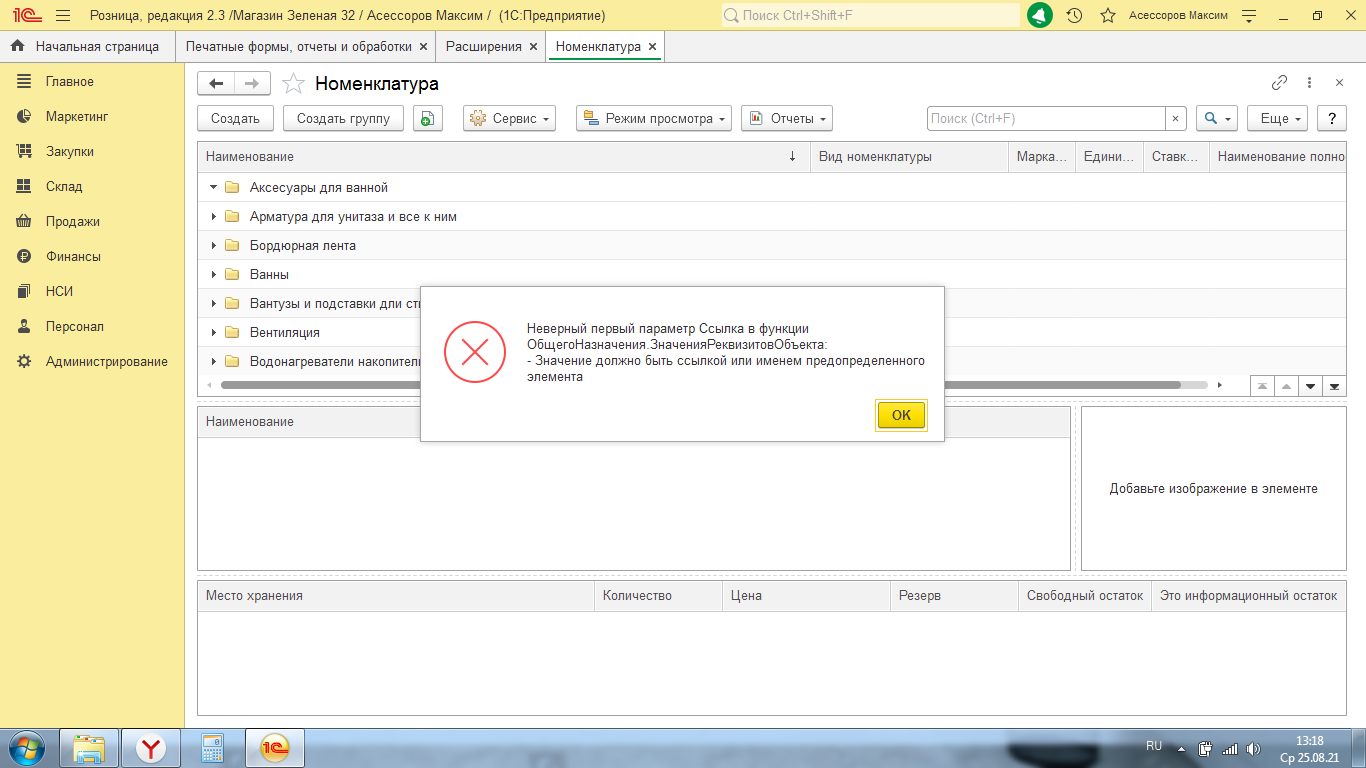Expand Ванны group
The width and height of the screenshot is (1366, 768).
213,274
